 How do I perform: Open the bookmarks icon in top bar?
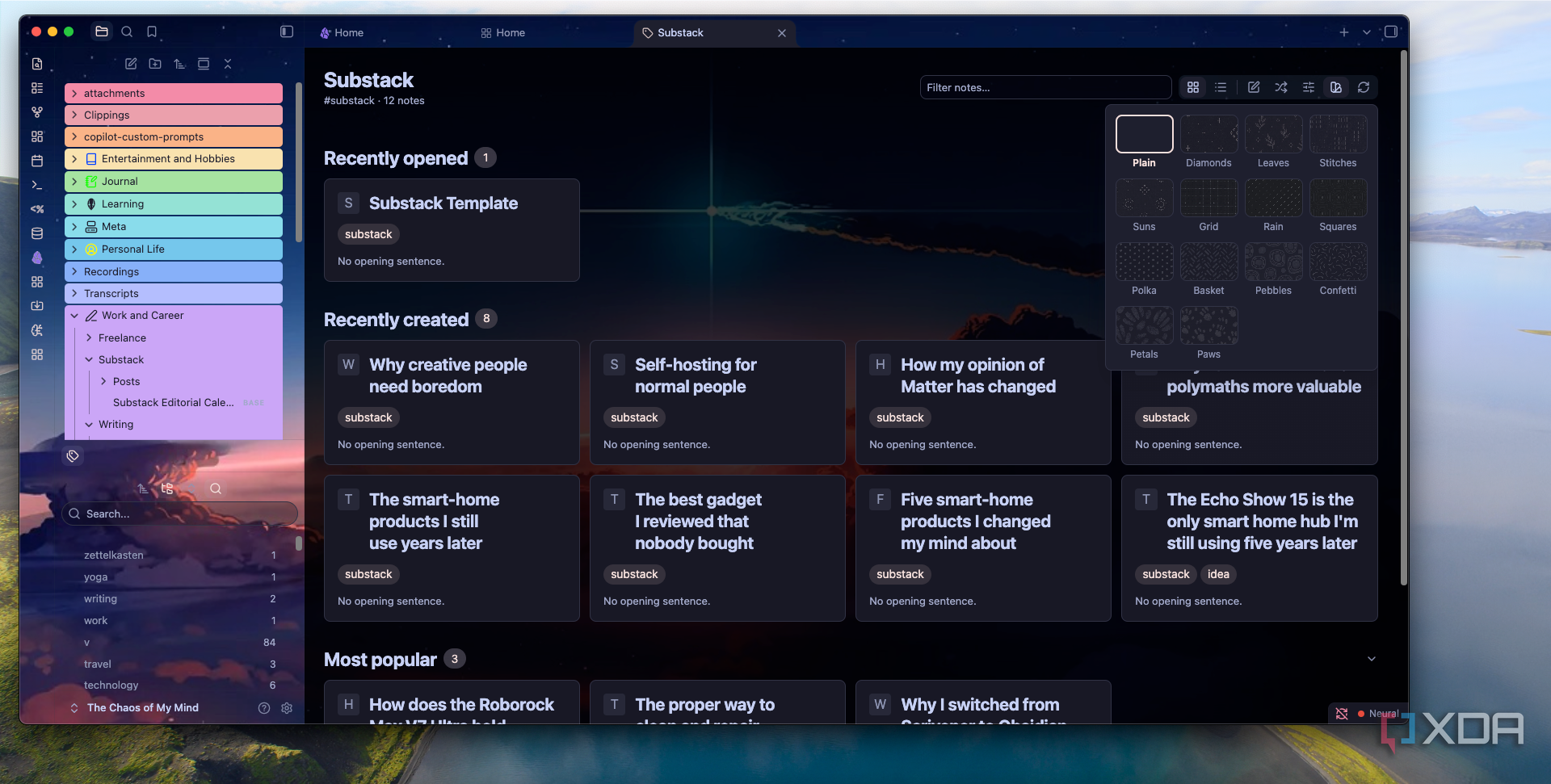coord(152,31)
